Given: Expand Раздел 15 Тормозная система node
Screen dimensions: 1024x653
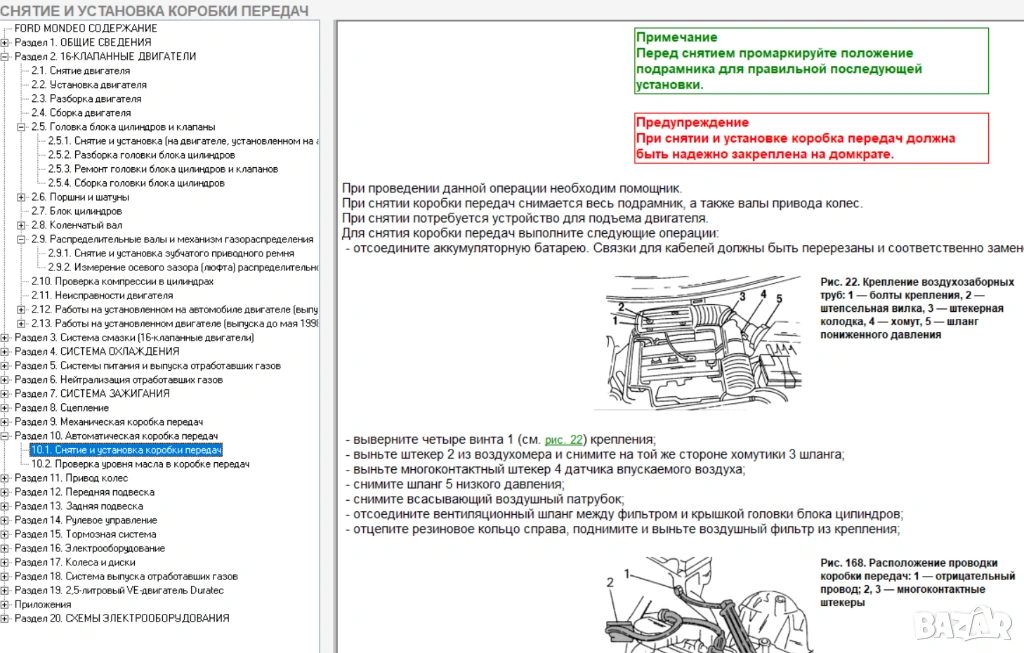Looking at the screenshot, I should [5, 534].
